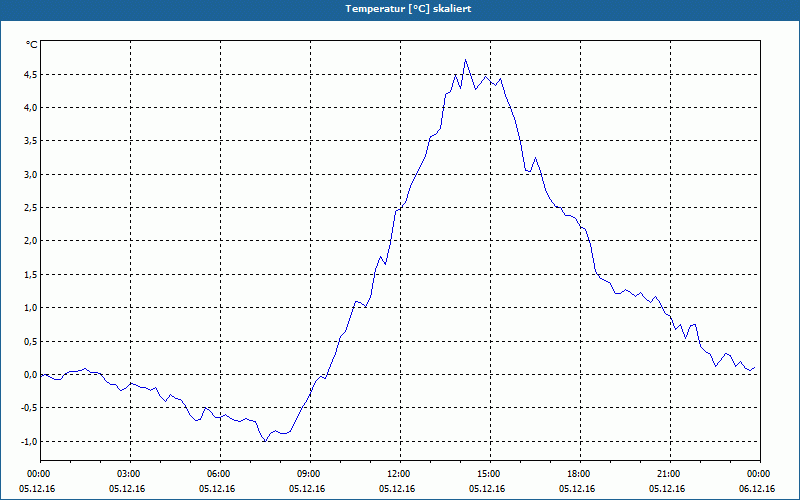Screen dimensions: 800x500
Task: Click the 0,0 y-axis label
Action: click(x=31, y=374)
